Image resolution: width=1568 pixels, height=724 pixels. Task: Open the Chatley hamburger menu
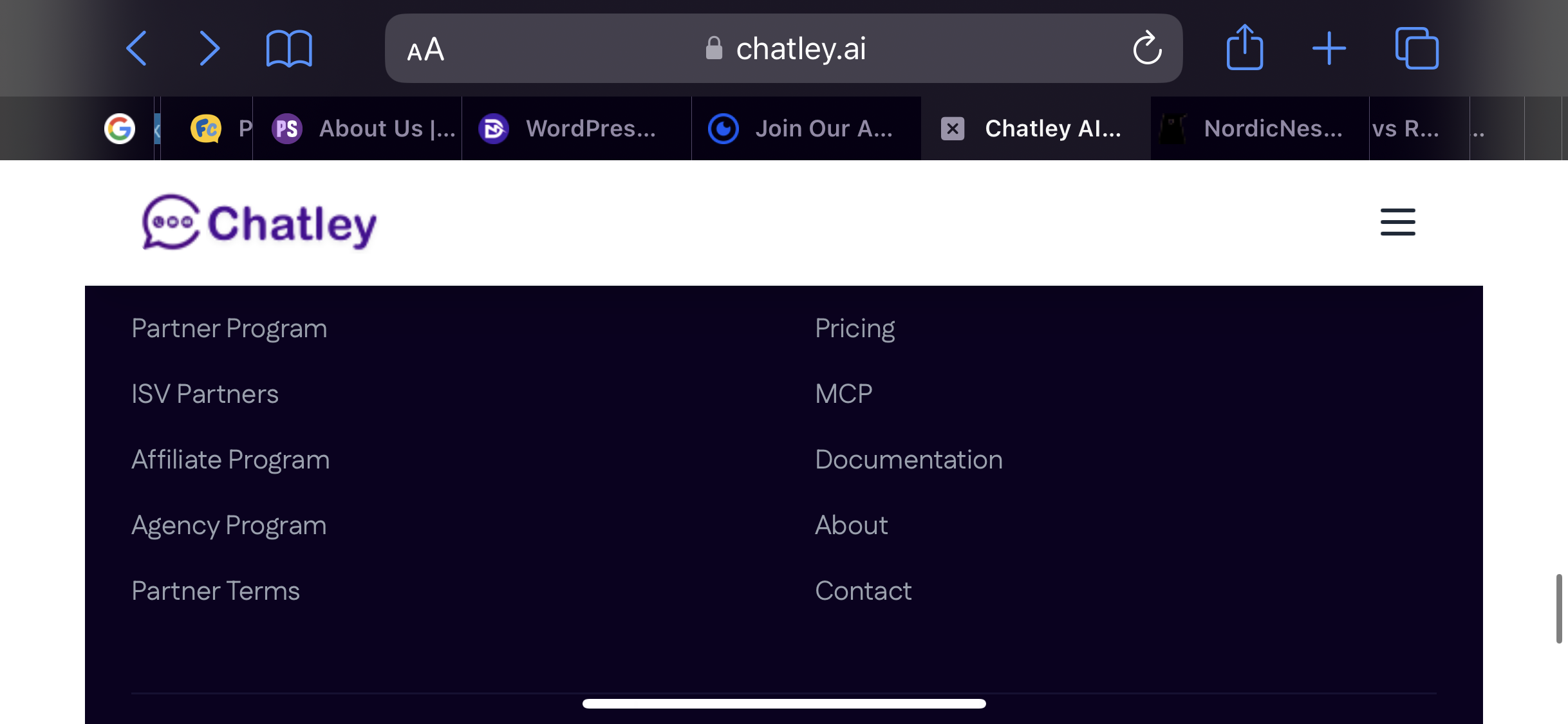[1397, 222]
